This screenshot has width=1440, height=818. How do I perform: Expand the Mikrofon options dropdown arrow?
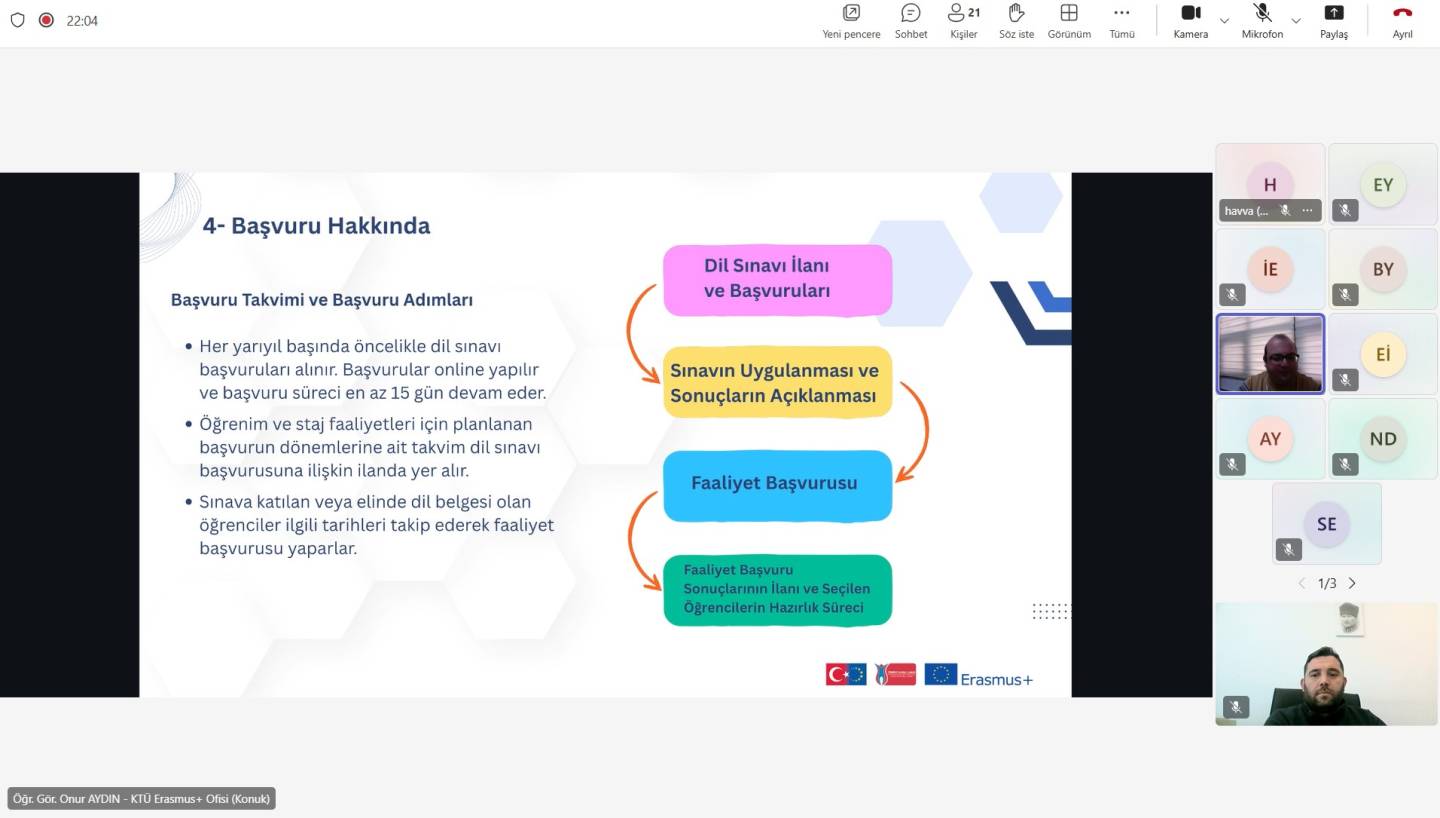click(1296, 21)
